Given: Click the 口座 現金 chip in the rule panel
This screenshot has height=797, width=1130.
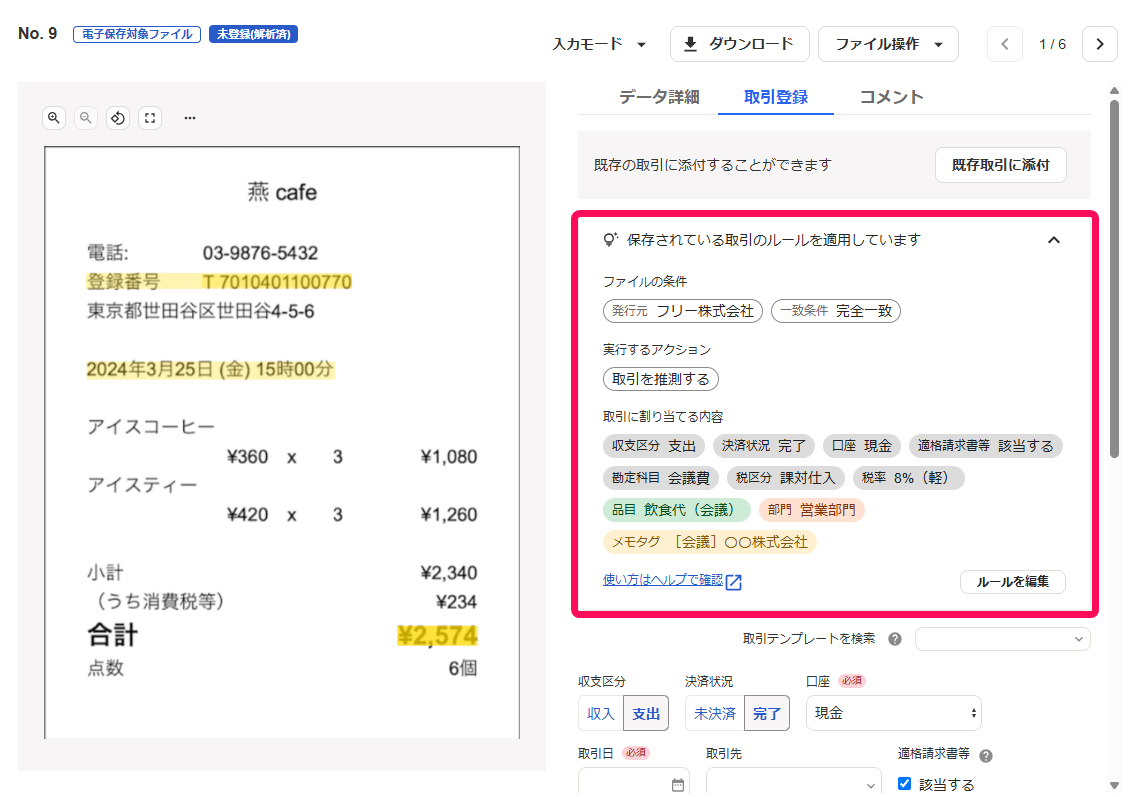Looking at the screenshot, I should 862,446.
